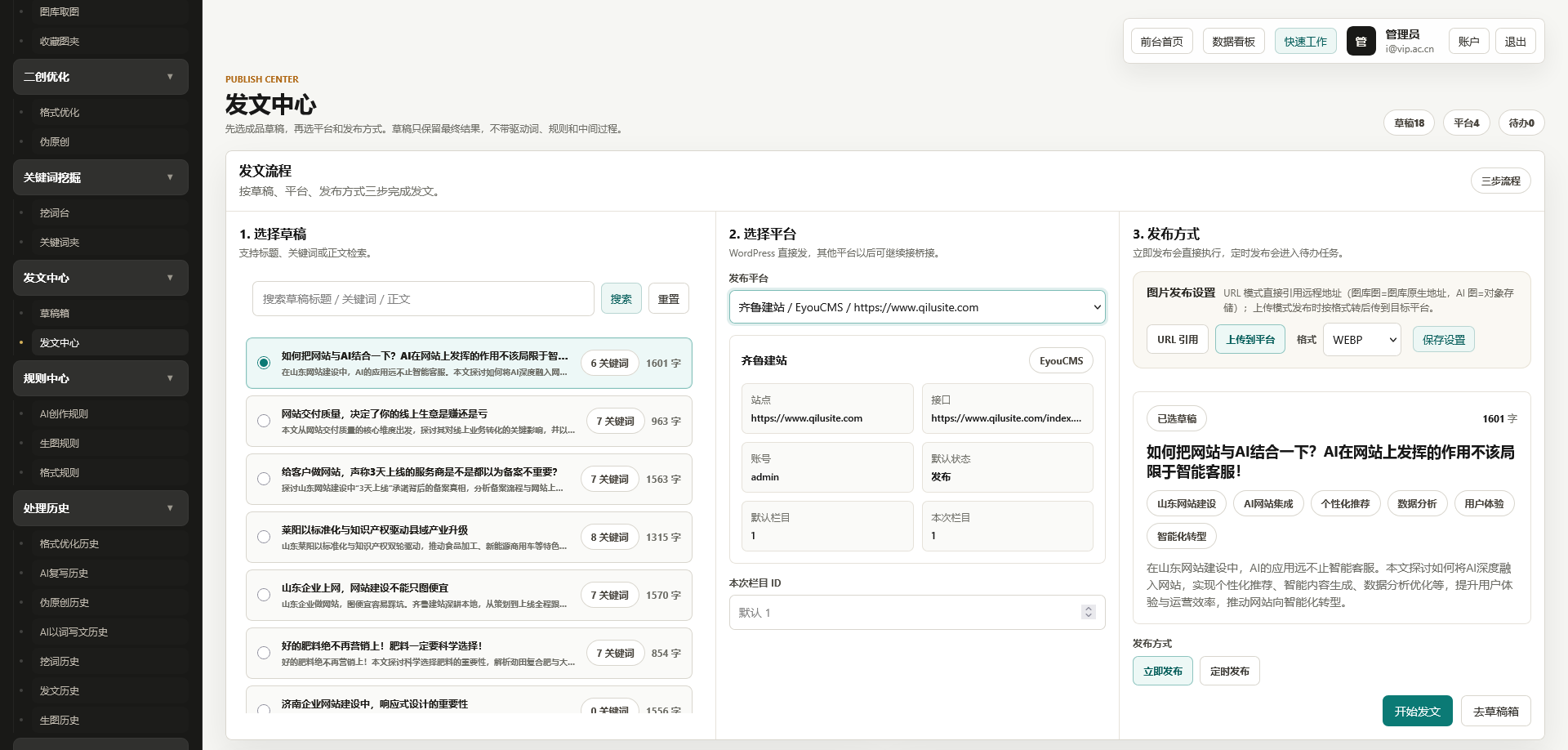
Task: Select draft 莱阳以标准化与知识产权 radio button
Action: [x=264, y=537]
